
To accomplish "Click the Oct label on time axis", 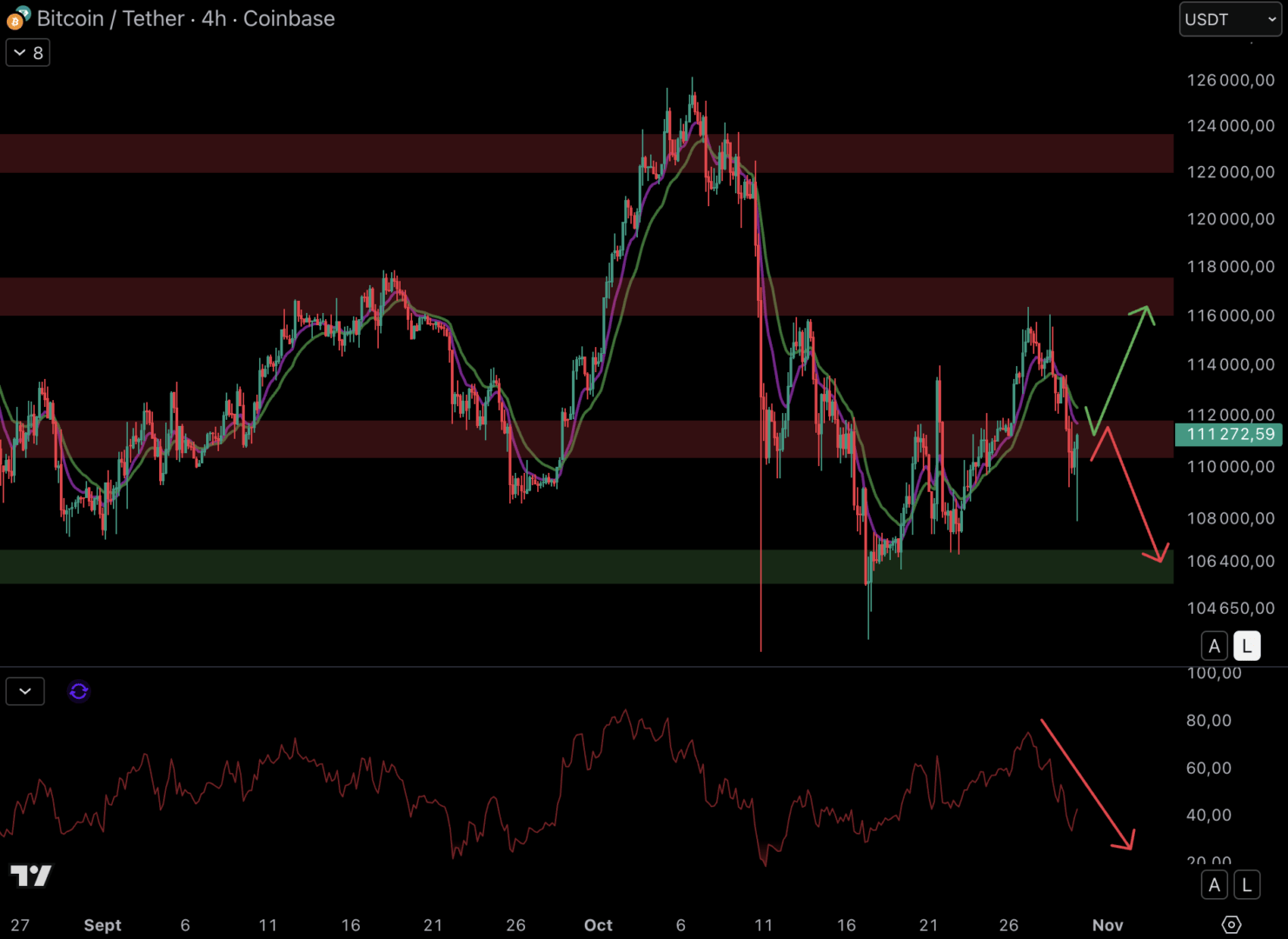I will click(x=598, y=925).
